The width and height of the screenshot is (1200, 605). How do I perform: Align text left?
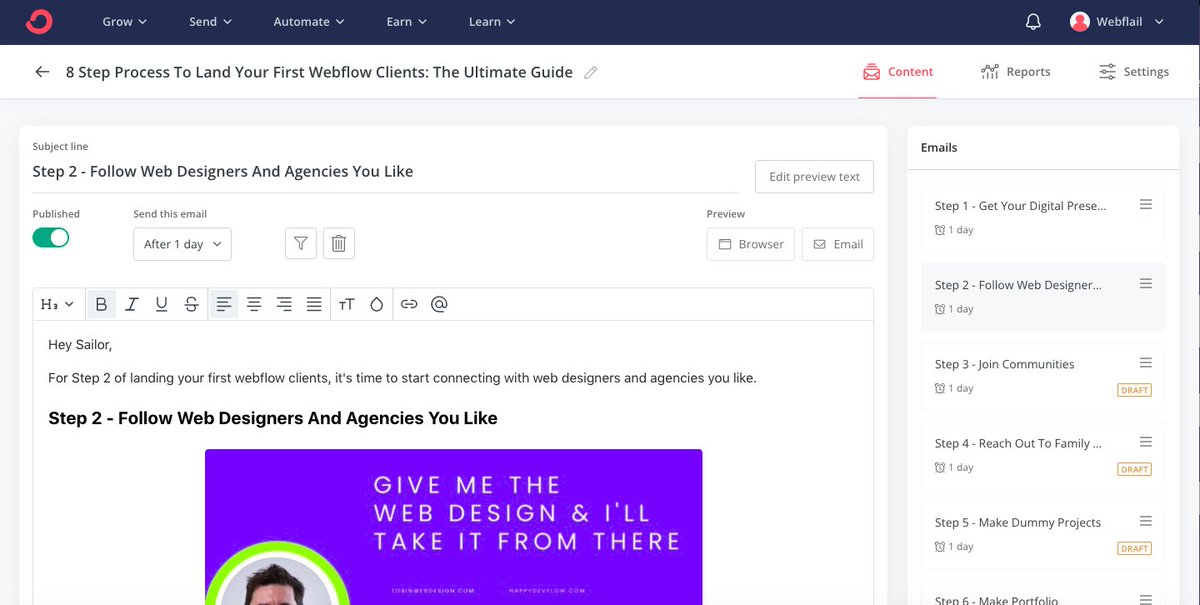coord(224,304)
